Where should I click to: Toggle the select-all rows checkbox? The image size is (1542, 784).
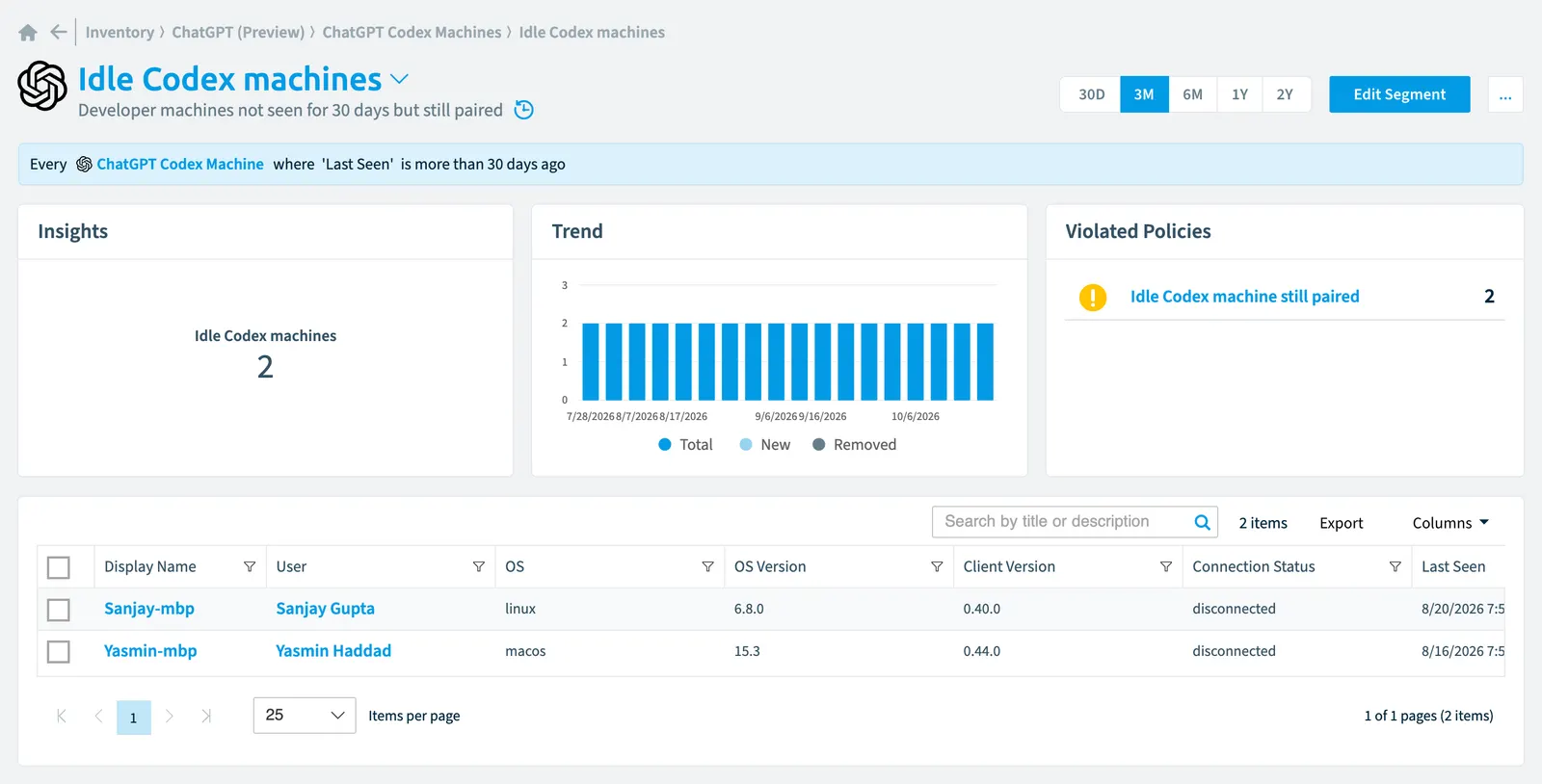(x=59, y=567)
